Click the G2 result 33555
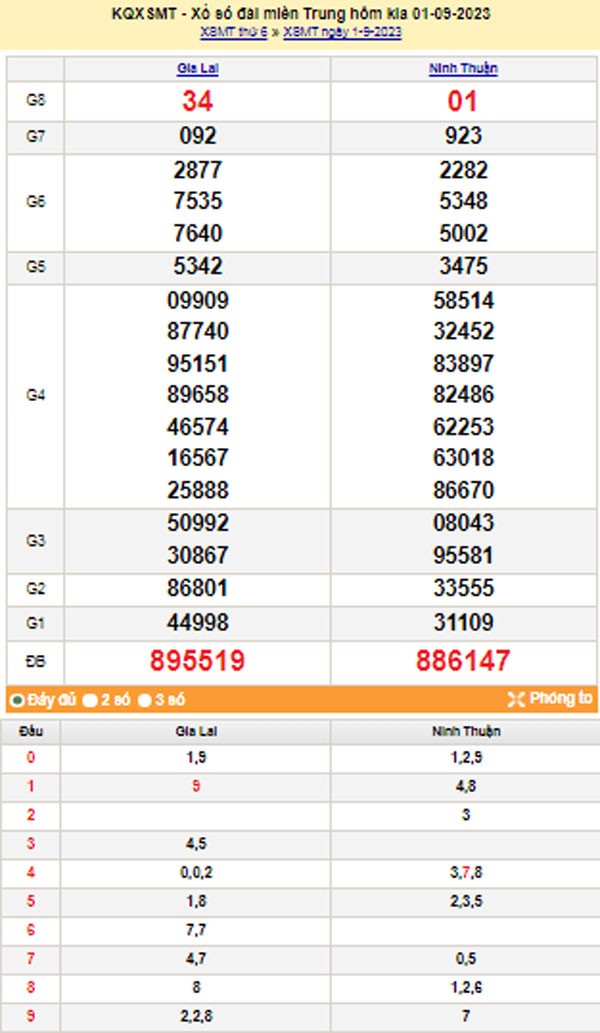600x1033 pixels. click(x=463, y=587)
